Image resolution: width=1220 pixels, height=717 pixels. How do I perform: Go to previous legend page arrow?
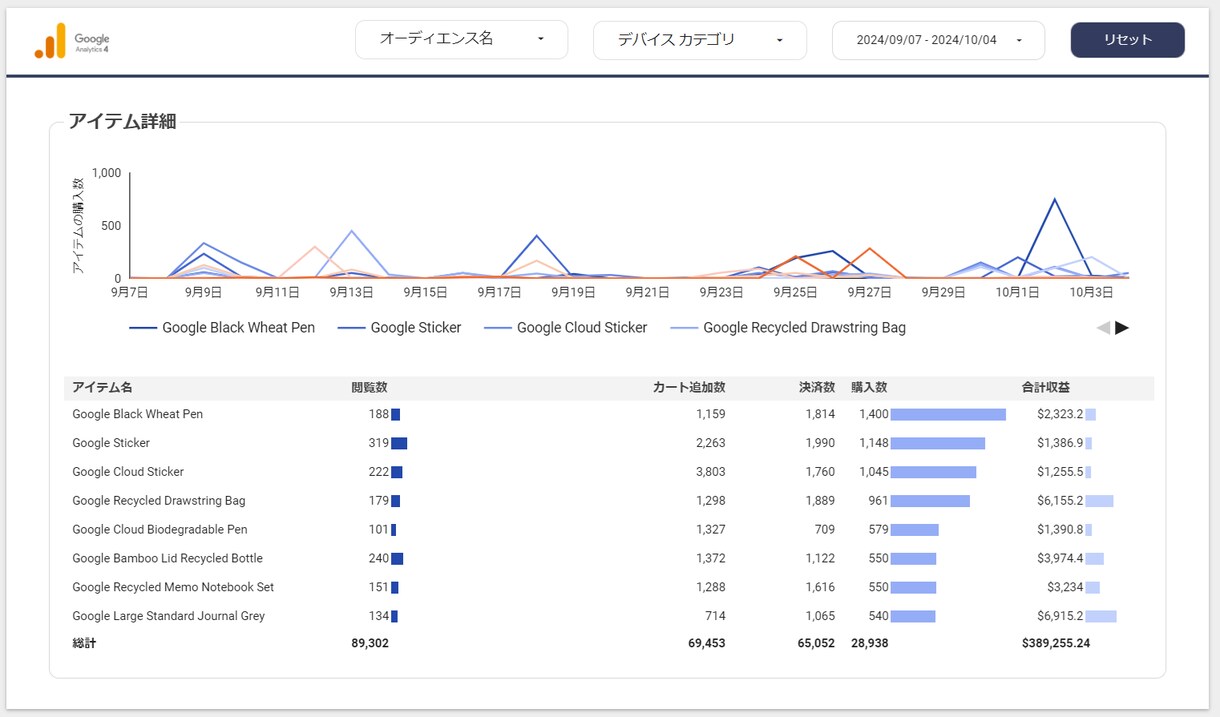click(1103, 328)
